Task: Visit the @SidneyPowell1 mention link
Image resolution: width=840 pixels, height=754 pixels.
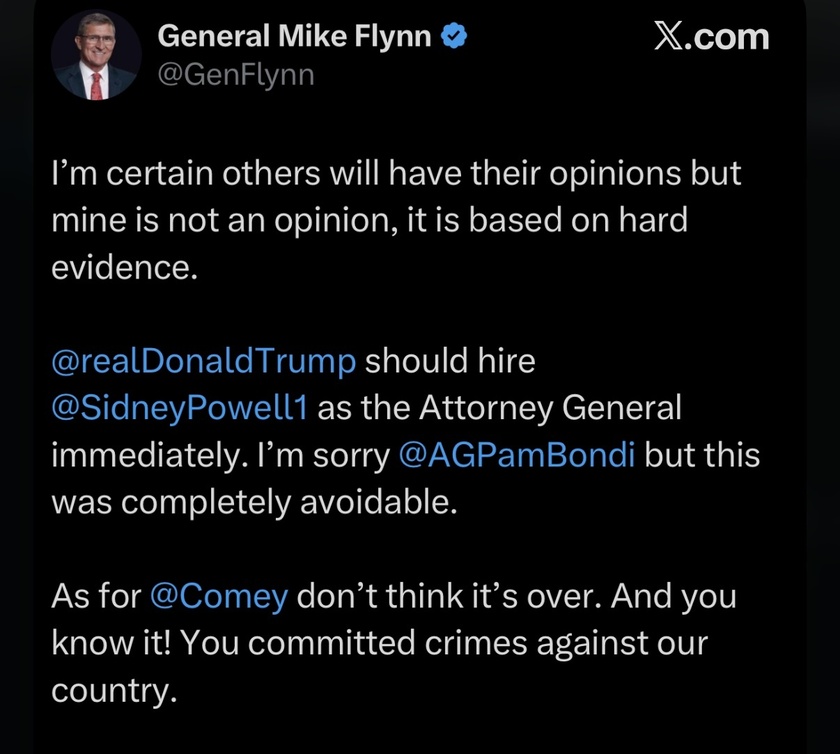Action: click(181, 408)
